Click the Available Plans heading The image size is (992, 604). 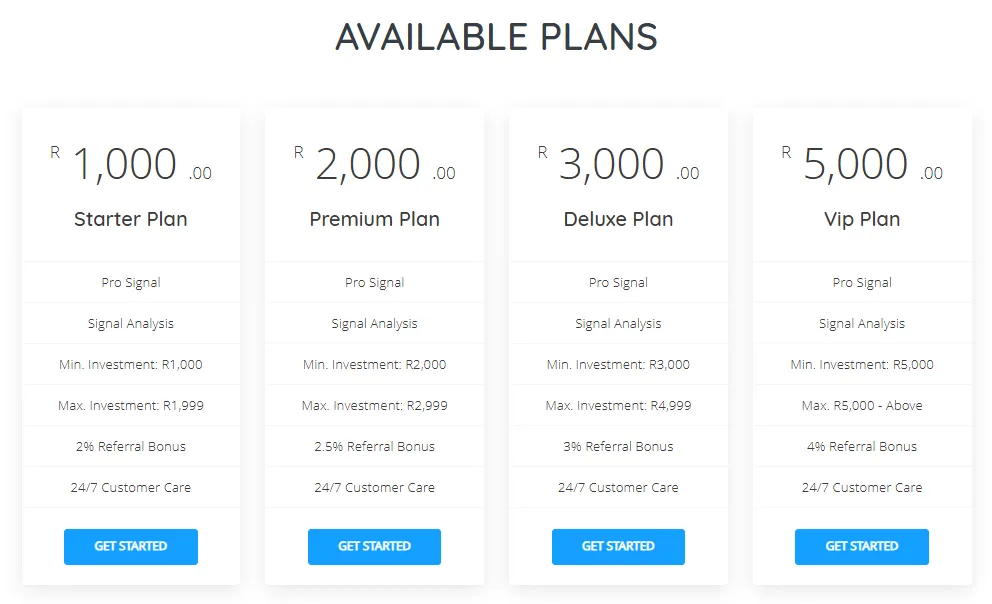[x=496, y=38]
